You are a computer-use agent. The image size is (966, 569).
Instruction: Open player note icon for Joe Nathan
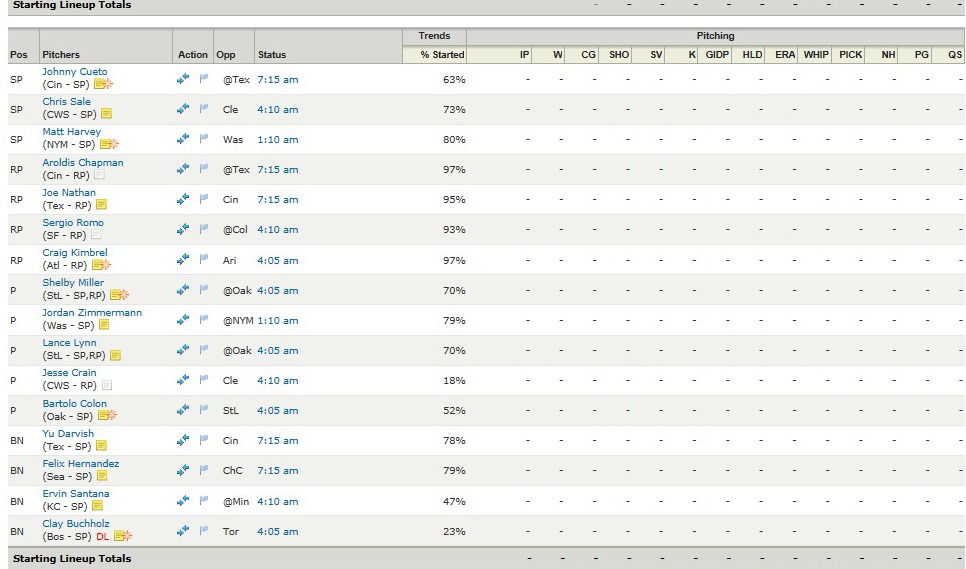tap(102, 204)
